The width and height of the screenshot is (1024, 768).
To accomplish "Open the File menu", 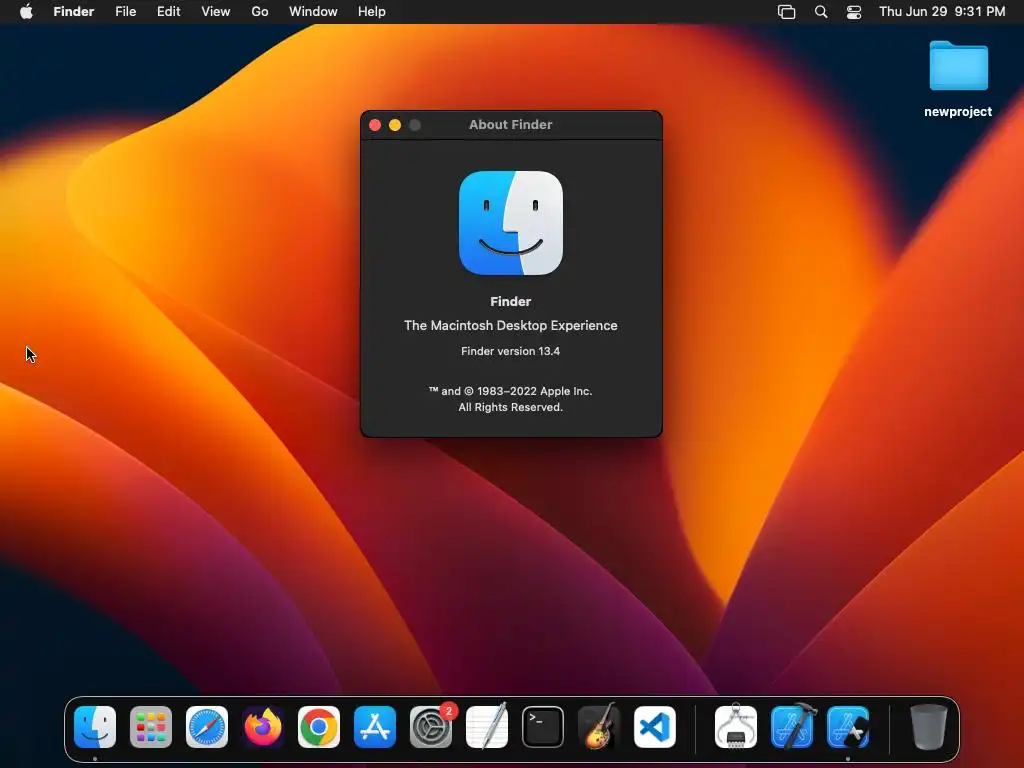I will click(125, 12).
